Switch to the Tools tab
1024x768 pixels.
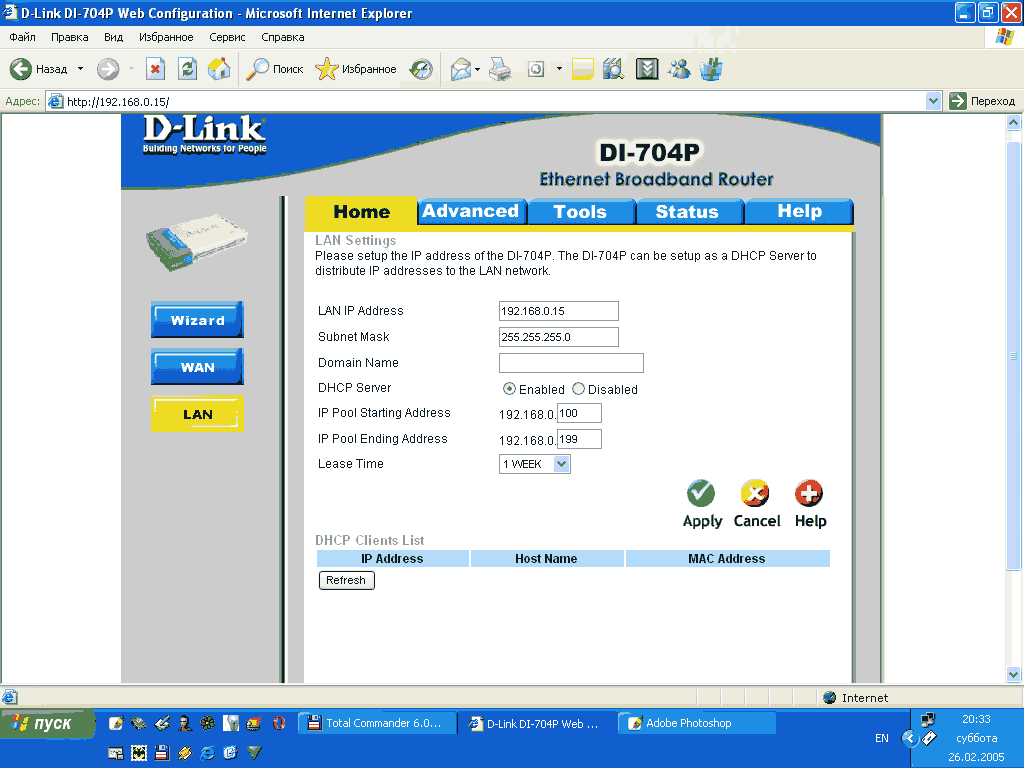580,212
